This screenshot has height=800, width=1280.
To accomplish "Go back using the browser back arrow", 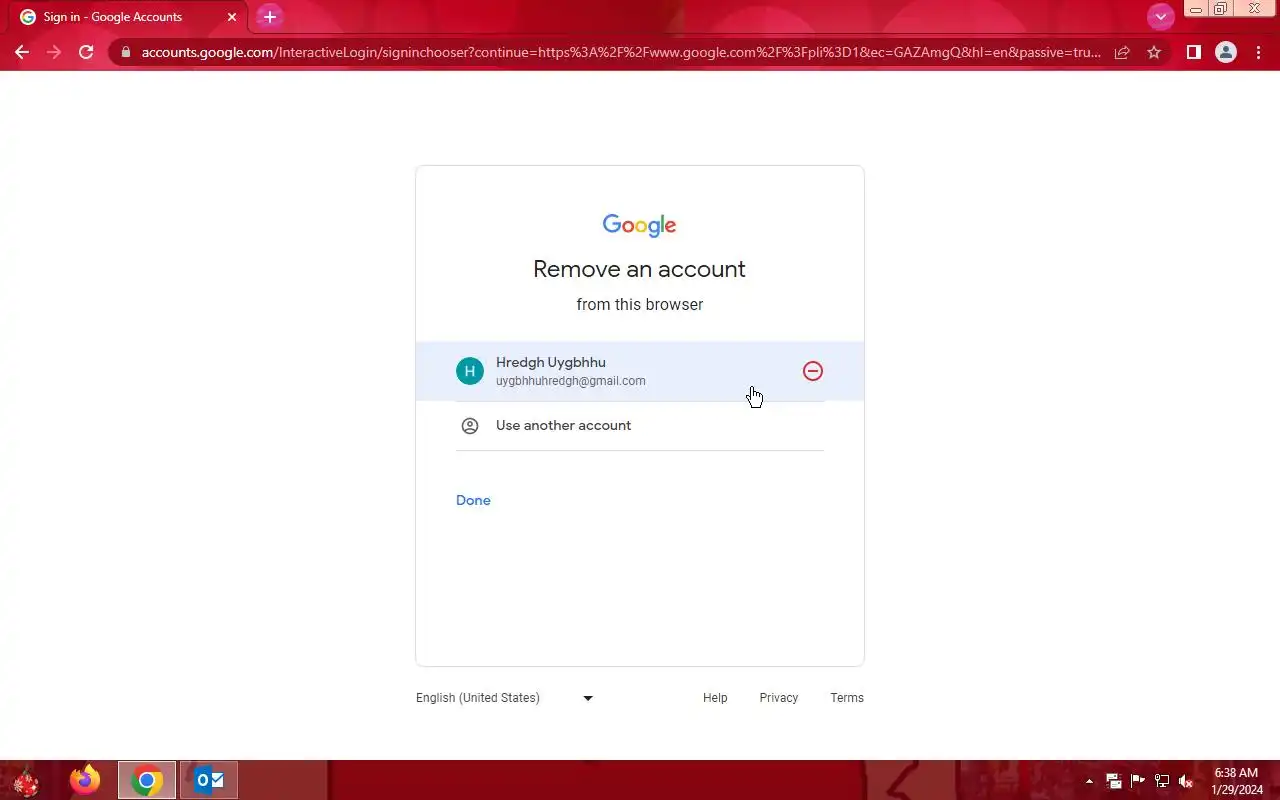I will coord(22,52).
